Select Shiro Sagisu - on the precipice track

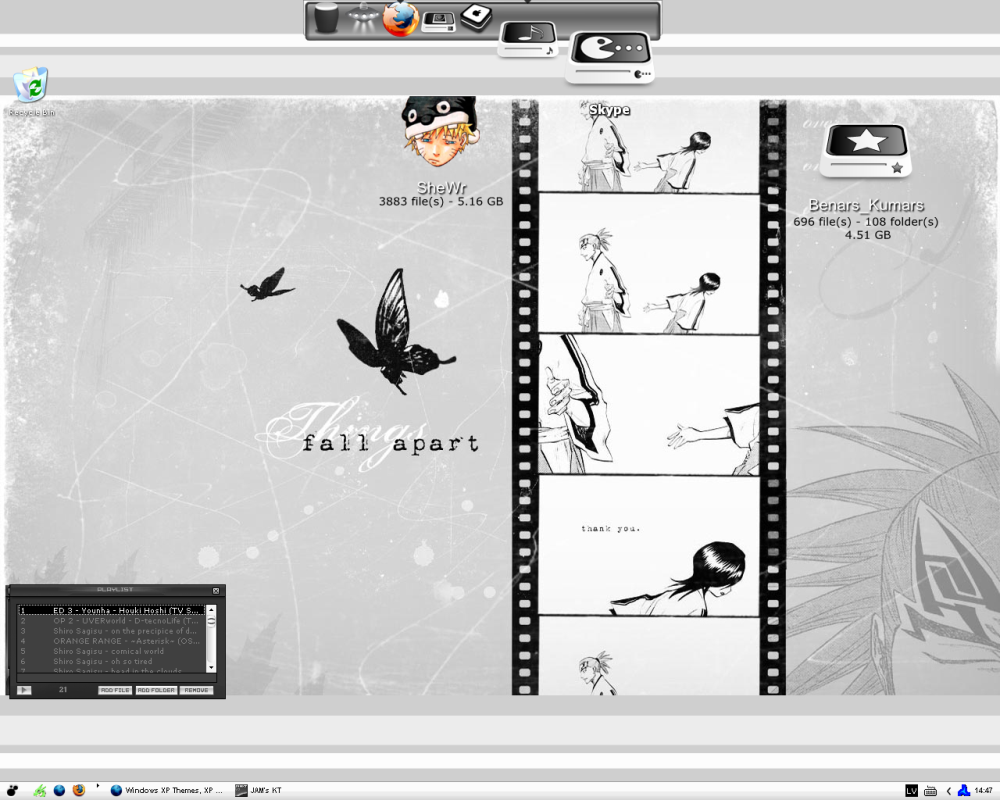pyautogui.click(x=111, y=631)
